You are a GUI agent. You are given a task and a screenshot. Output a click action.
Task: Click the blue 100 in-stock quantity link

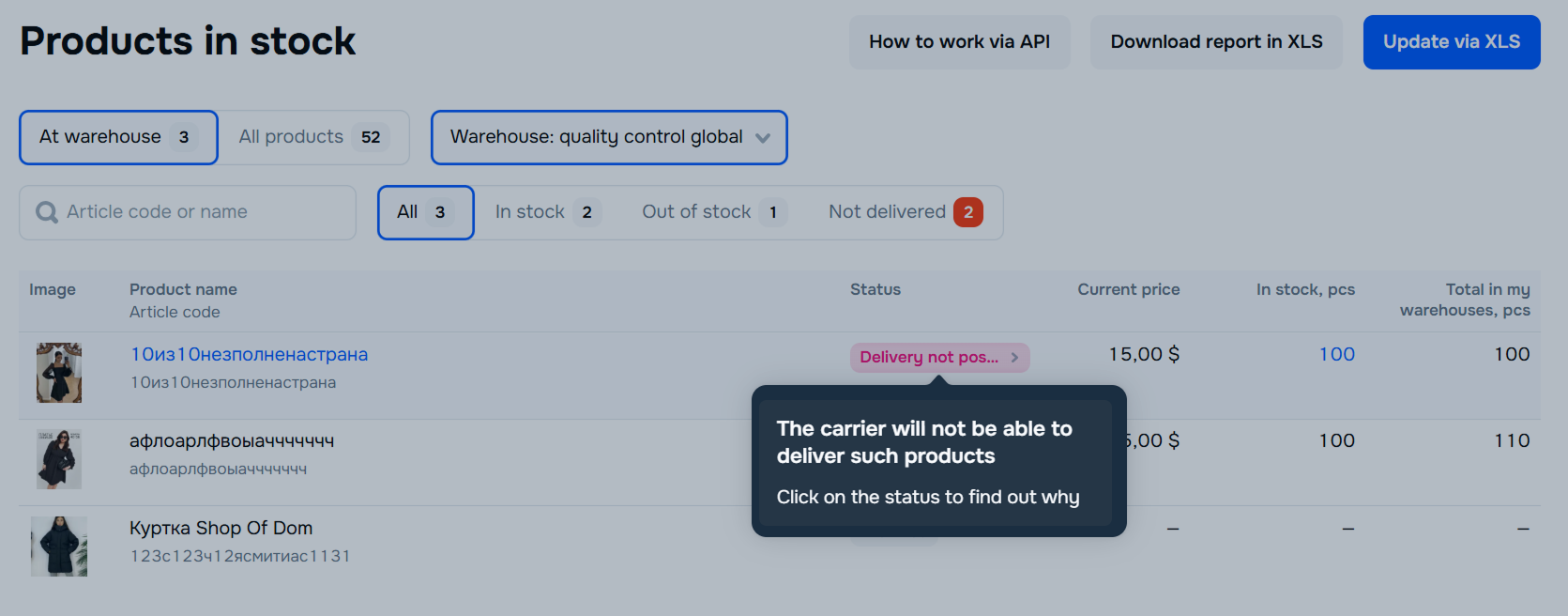click(1336, 355)
